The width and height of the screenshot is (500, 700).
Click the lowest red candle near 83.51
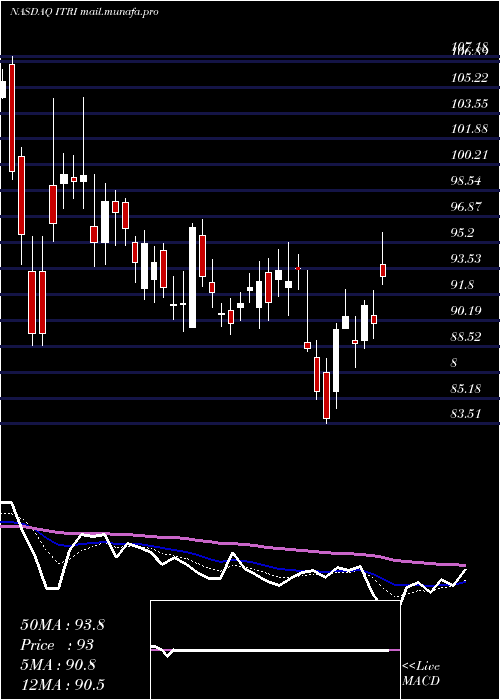[x=326, y=396]
